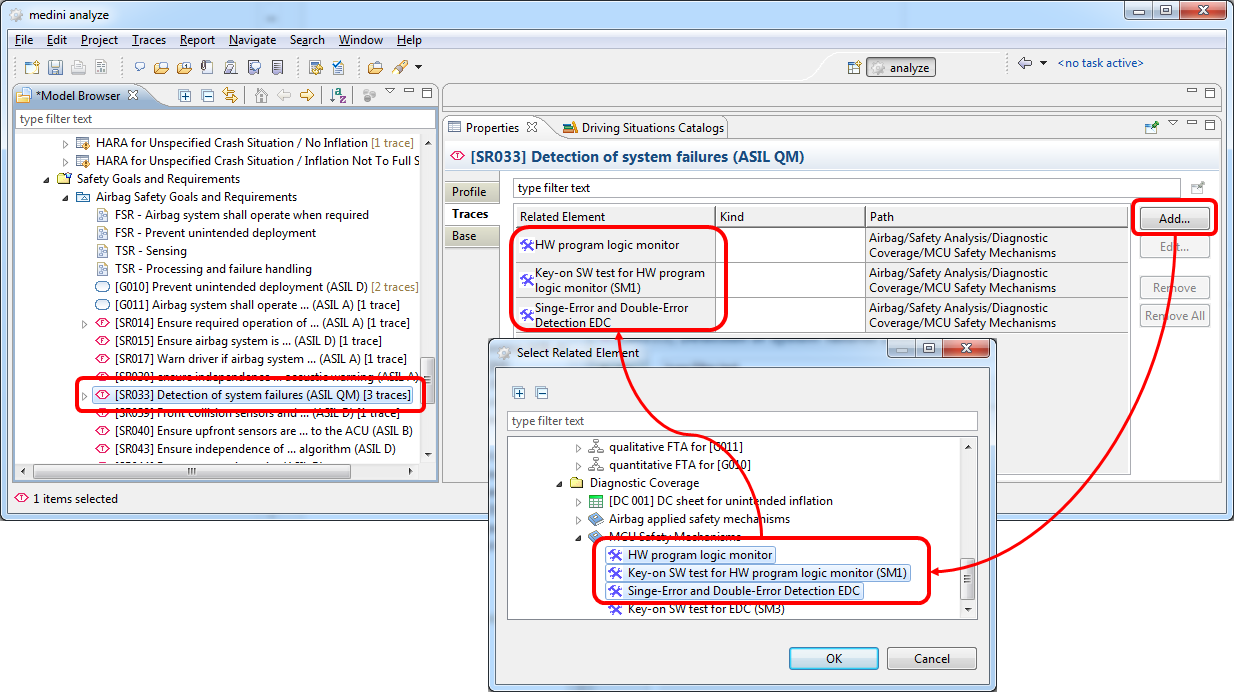The height and width of the screenshot is (692, 1234).
Task: Open the Traces menu
Action: point(149,40)
